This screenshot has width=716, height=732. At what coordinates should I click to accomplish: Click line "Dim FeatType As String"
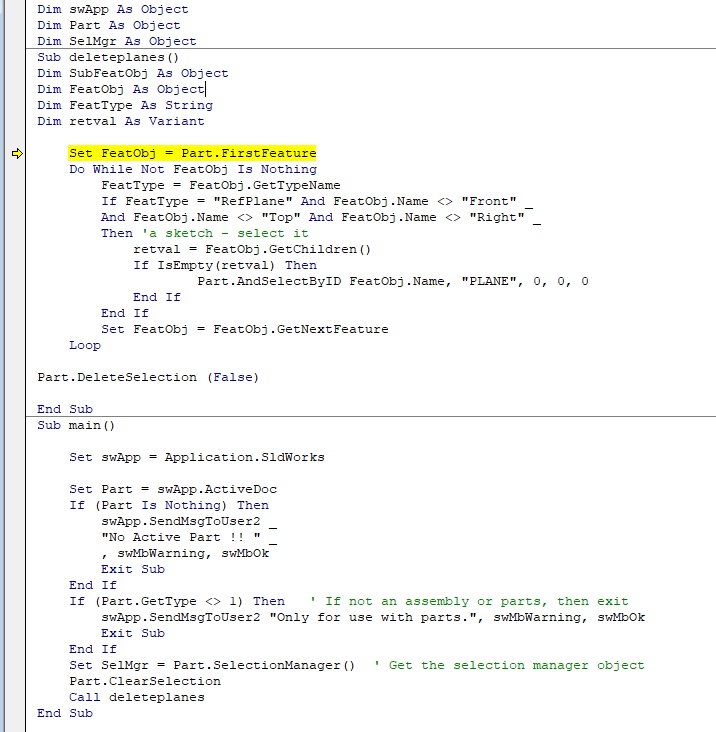125,105
